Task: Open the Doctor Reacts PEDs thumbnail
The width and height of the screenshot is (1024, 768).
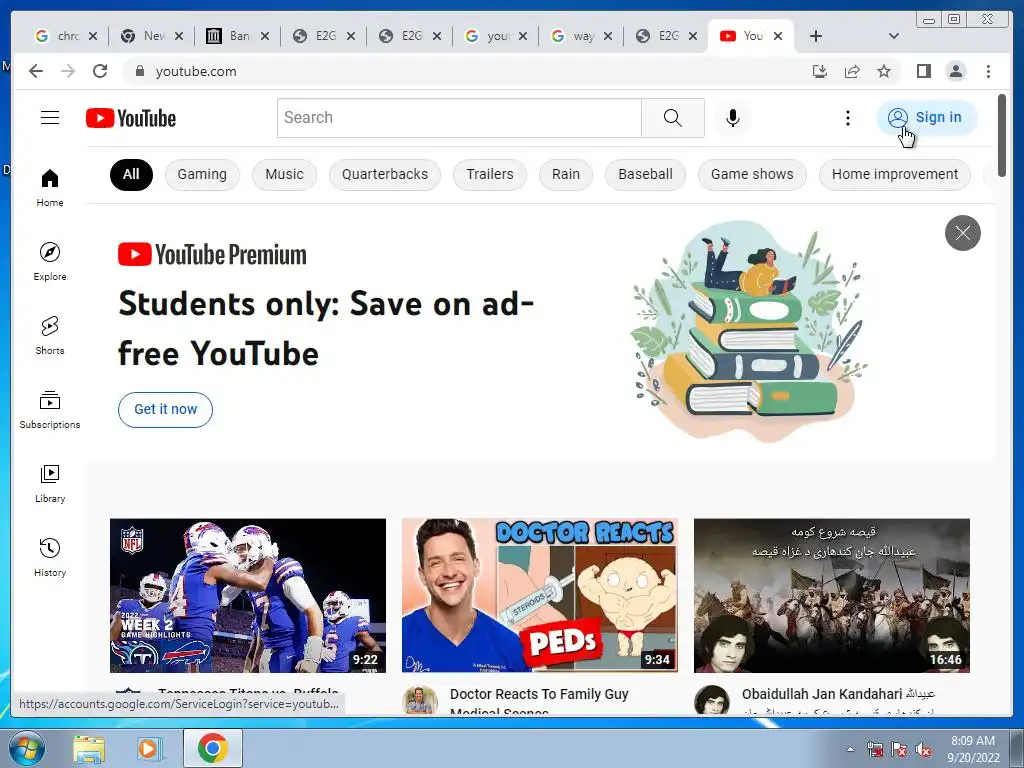Action: pyautogui.click(x=539, y=595)
